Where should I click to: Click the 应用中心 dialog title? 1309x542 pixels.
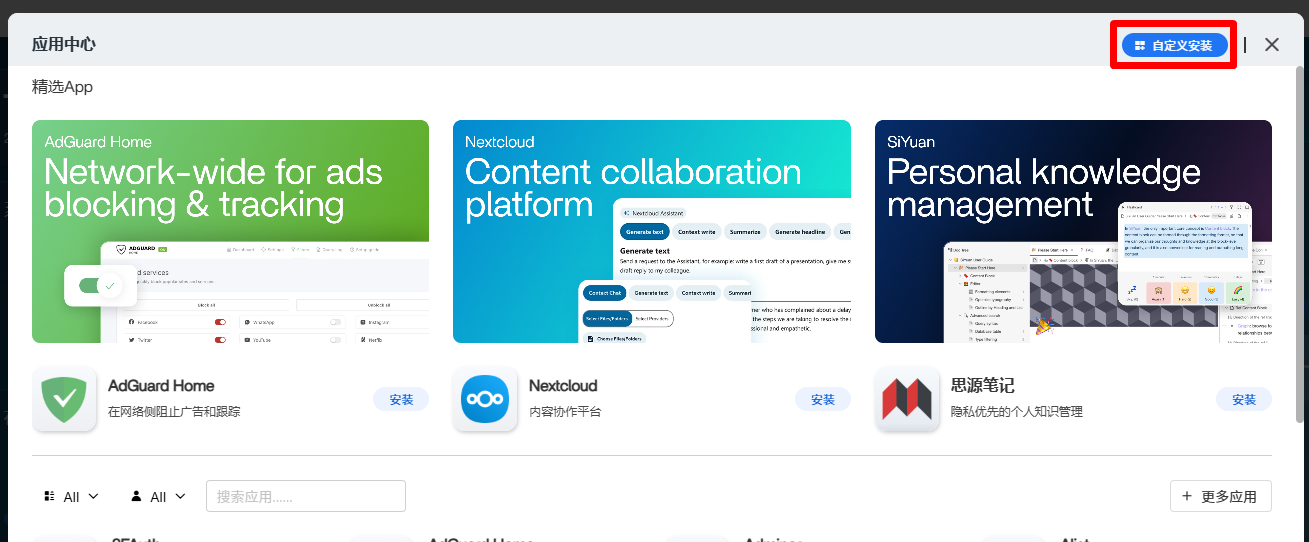pos(64,45)
